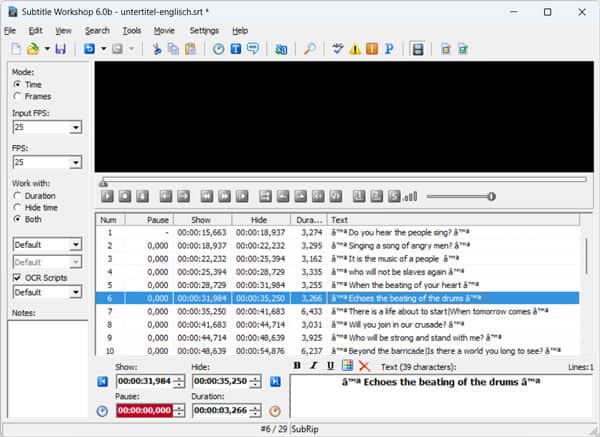This screenshot has height=437, width=600.
Task: Open the redo history dropdown arrow
Action: point(131,49)
